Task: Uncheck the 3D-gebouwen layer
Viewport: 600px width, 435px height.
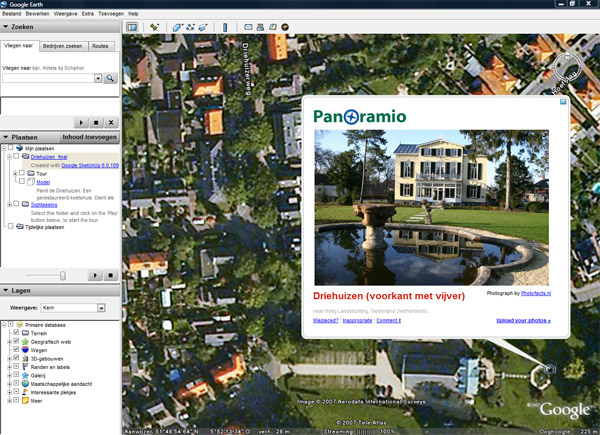Action: coord(16,358)
